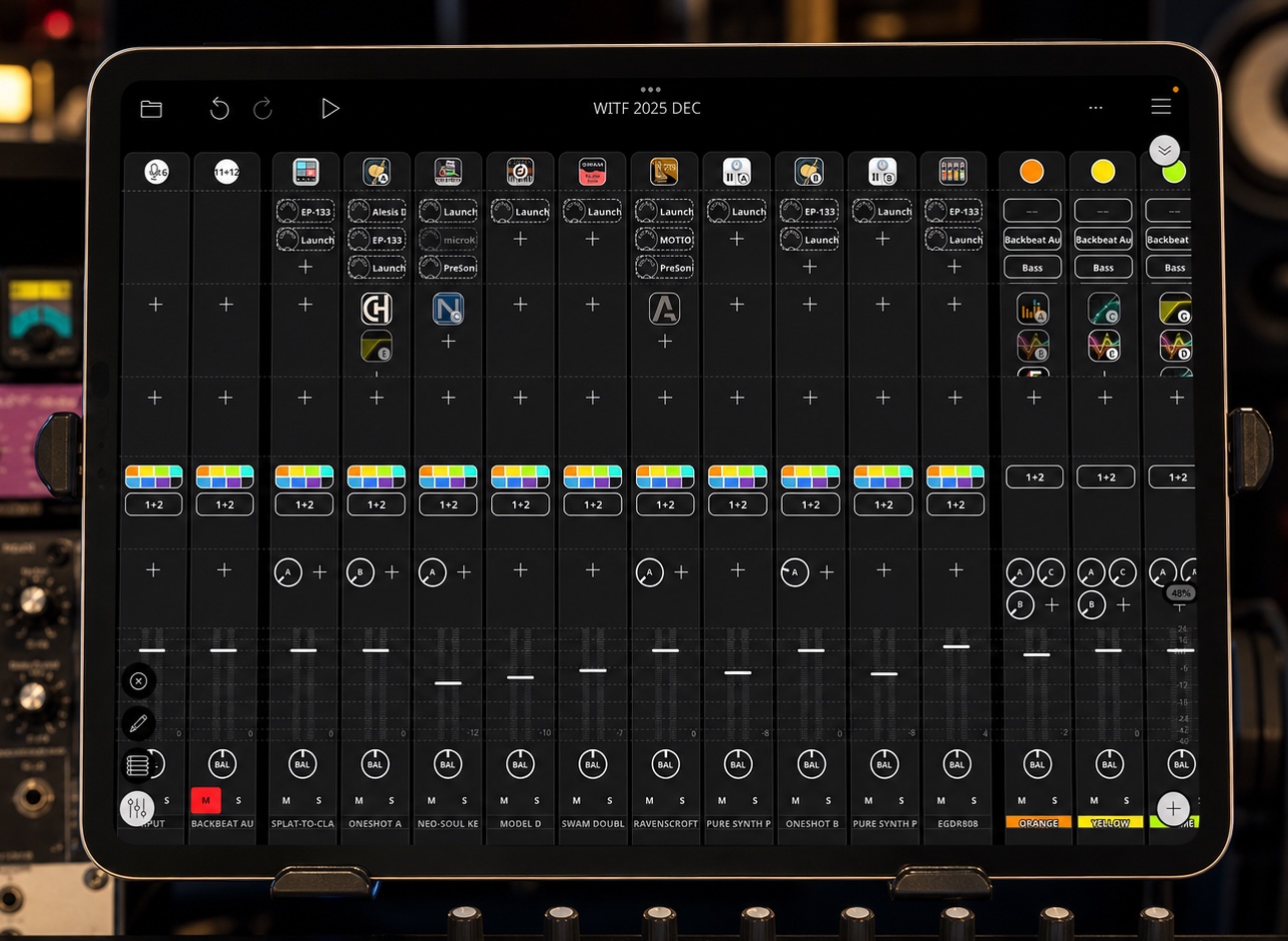The width and height of the screenshot is (1288, 941).
Task: Open the Launch MIDI source on MODEL D
Action: point(520,211)
